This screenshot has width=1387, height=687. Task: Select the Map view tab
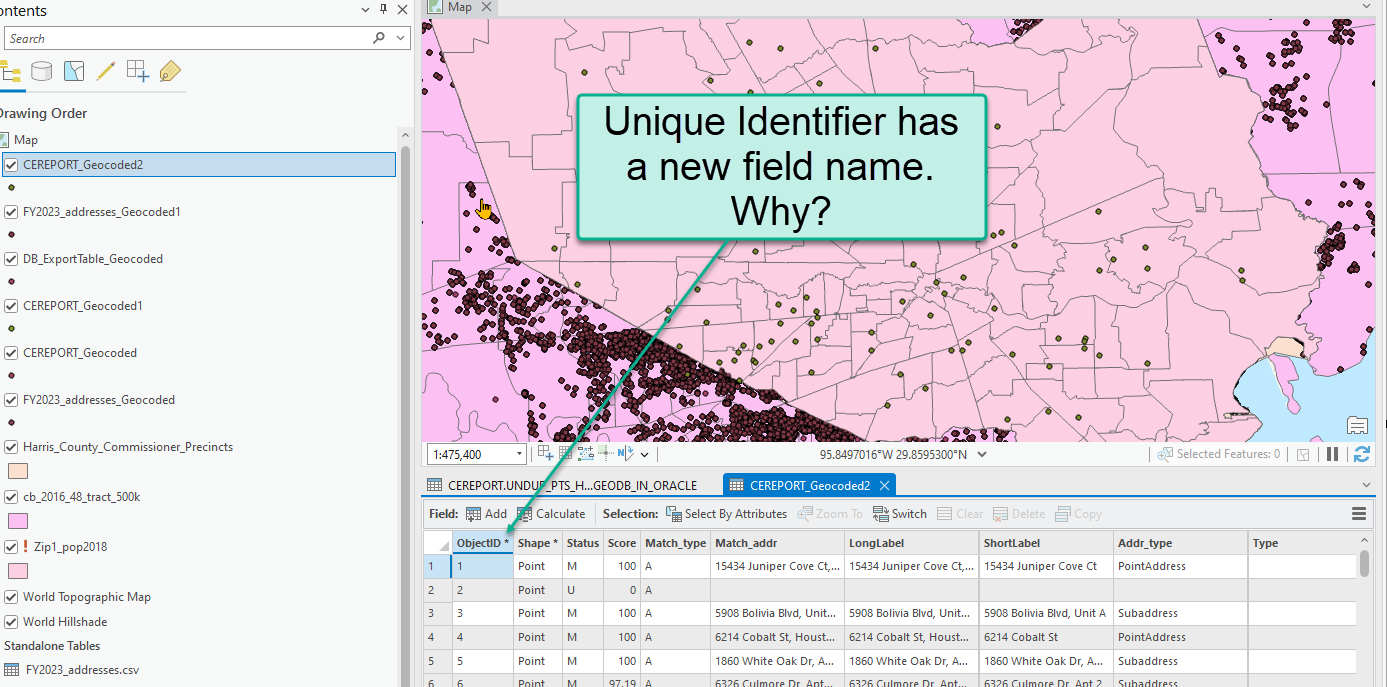tap(459, 7)
